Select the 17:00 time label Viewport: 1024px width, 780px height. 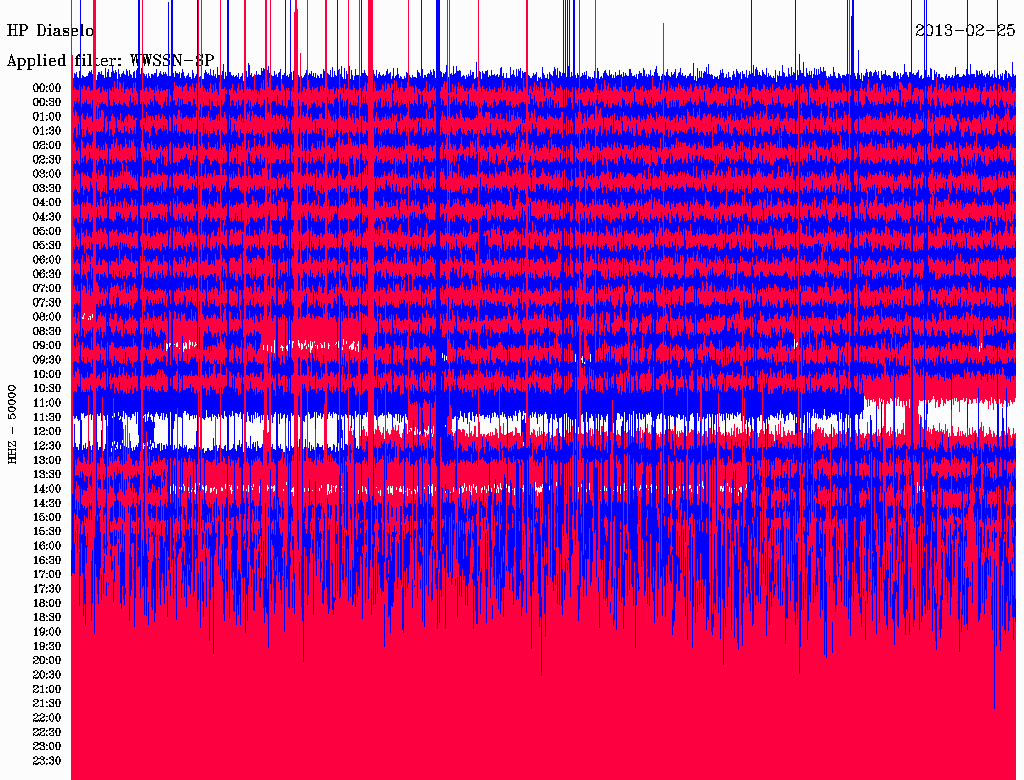(47, 575)
